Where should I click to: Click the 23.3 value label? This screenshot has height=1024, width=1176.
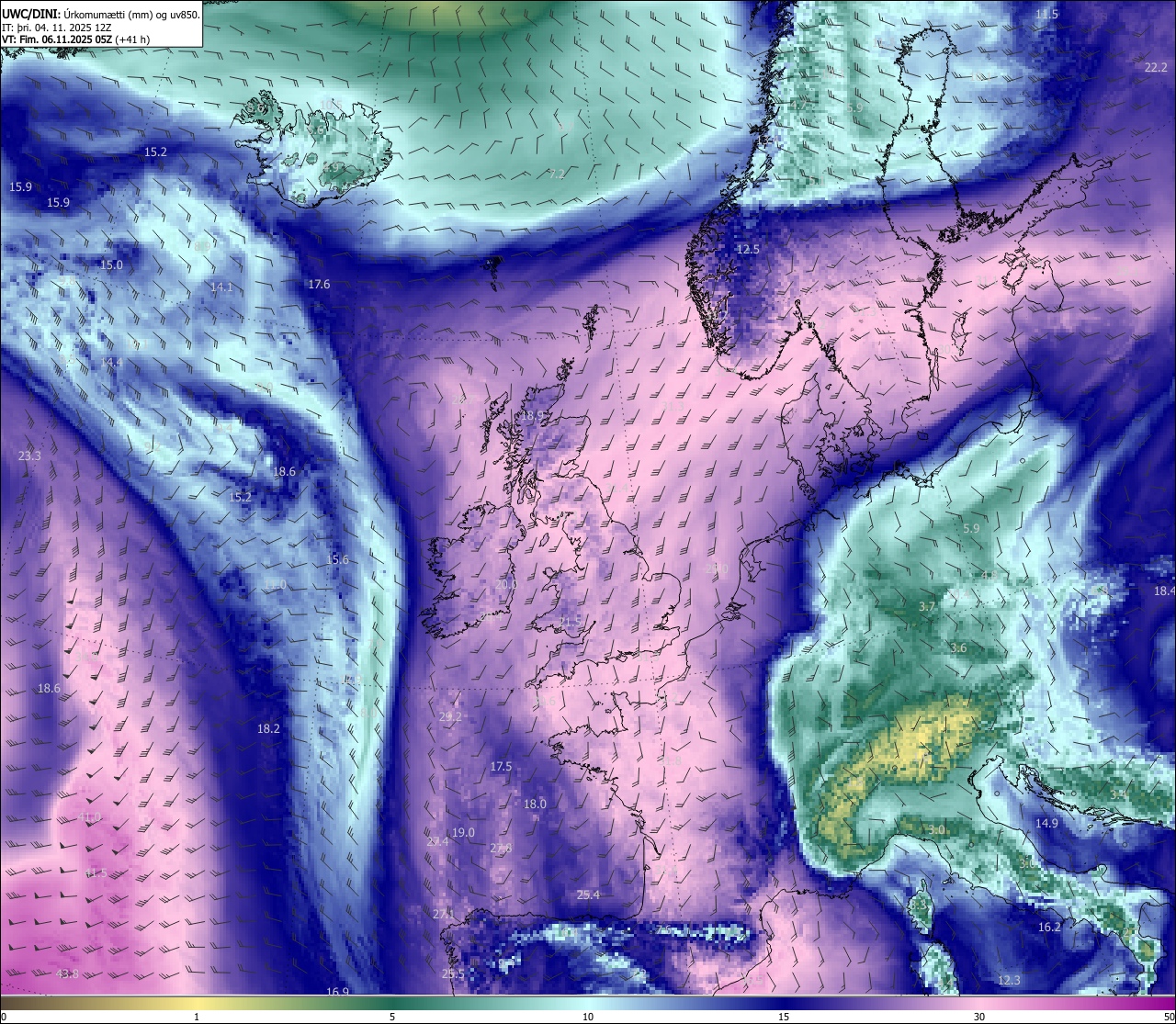(x=29, y=456)
